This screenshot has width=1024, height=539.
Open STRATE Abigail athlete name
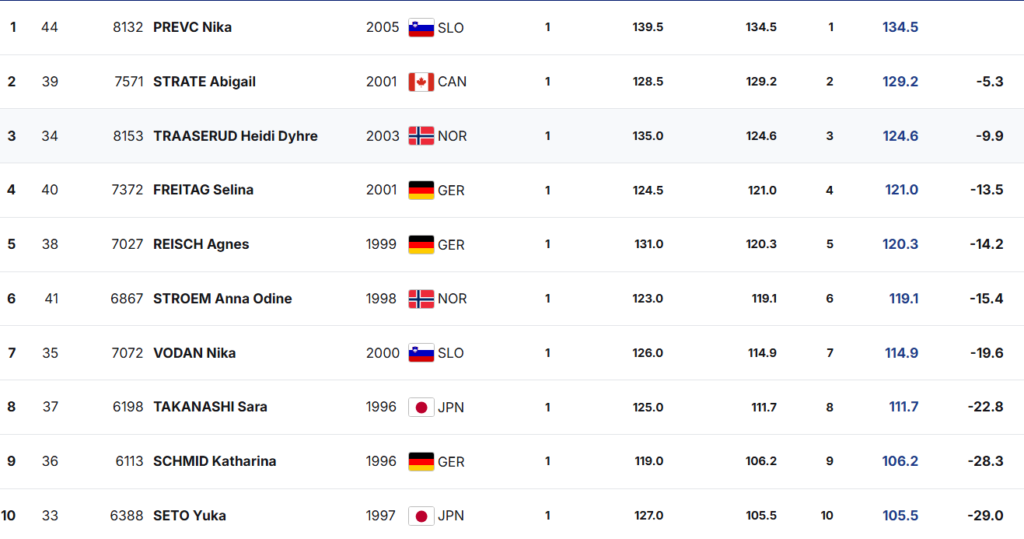(x=204, y=82)
